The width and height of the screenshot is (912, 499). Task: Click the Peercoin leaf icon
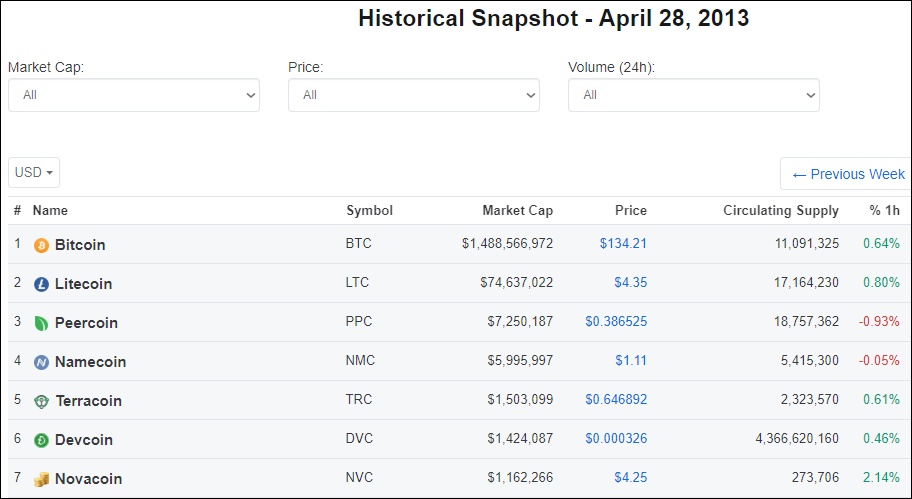41,323
